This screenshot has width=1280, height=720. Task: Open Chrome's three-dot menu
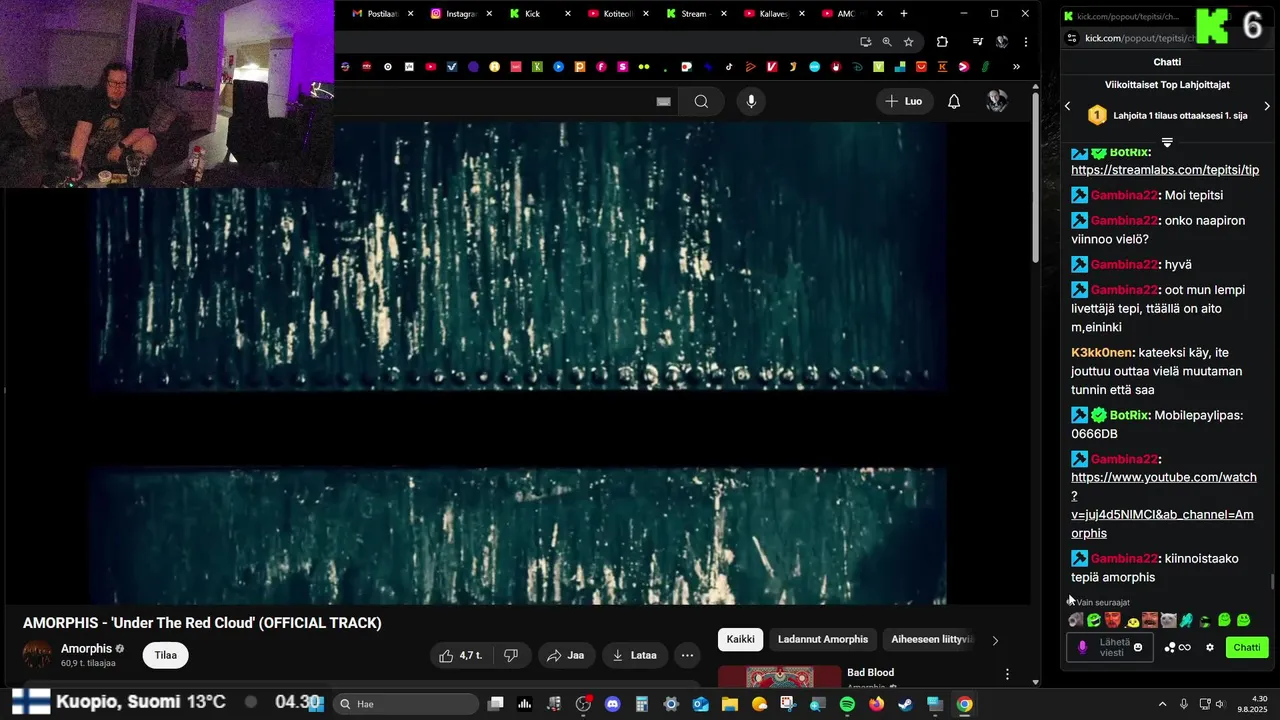[1026, 42]
